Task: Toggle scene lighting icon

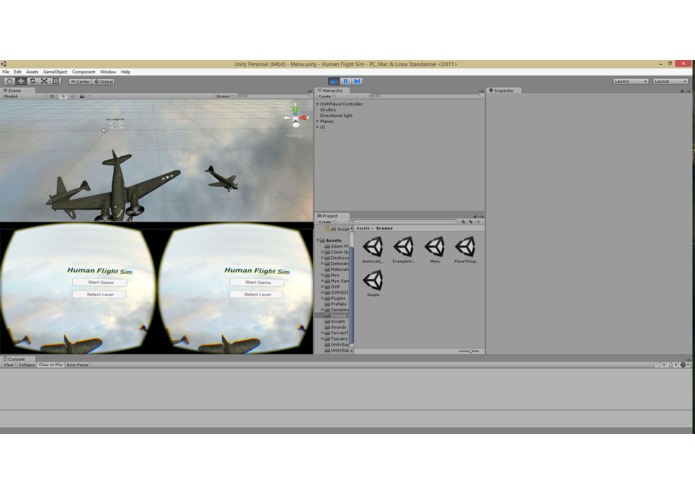Action: (63, 96)
